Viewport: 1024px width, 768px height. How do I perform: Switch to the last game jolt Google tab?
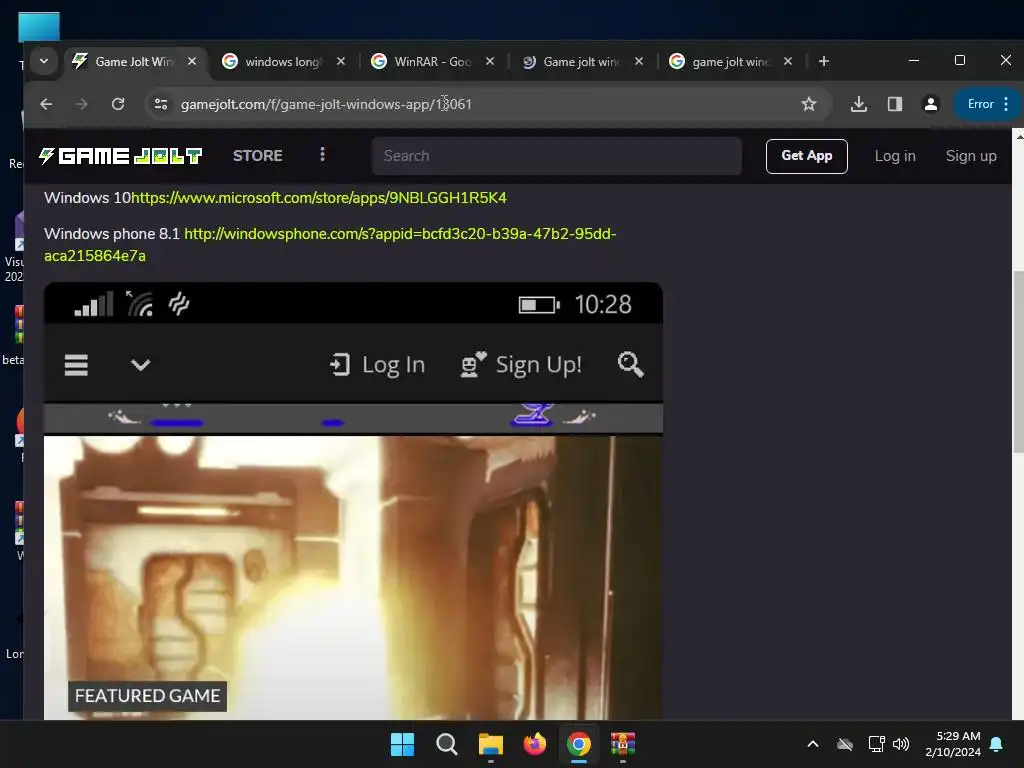[730, 61]
